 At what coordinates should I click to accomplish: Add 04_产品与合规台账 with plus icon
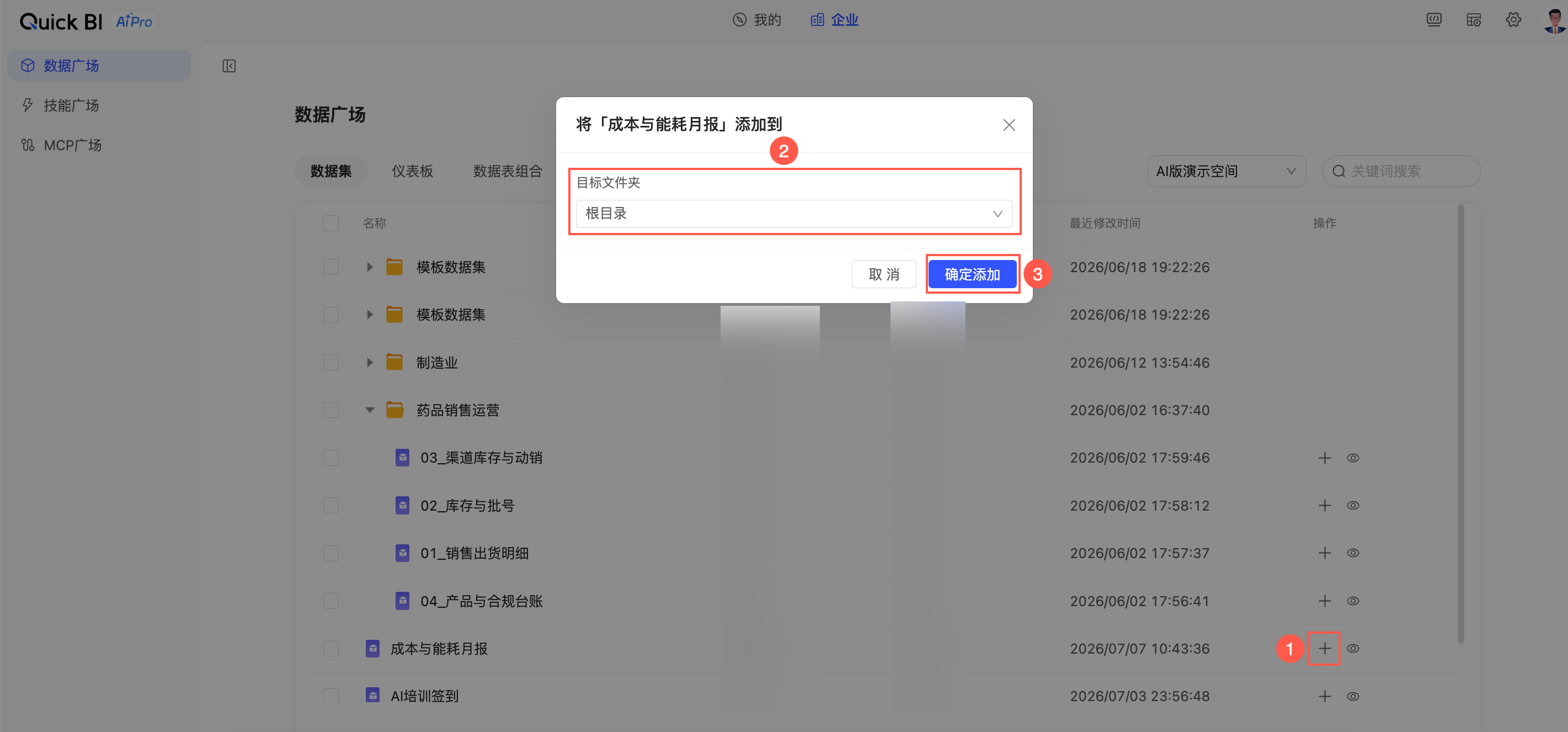coord(1325,601)
